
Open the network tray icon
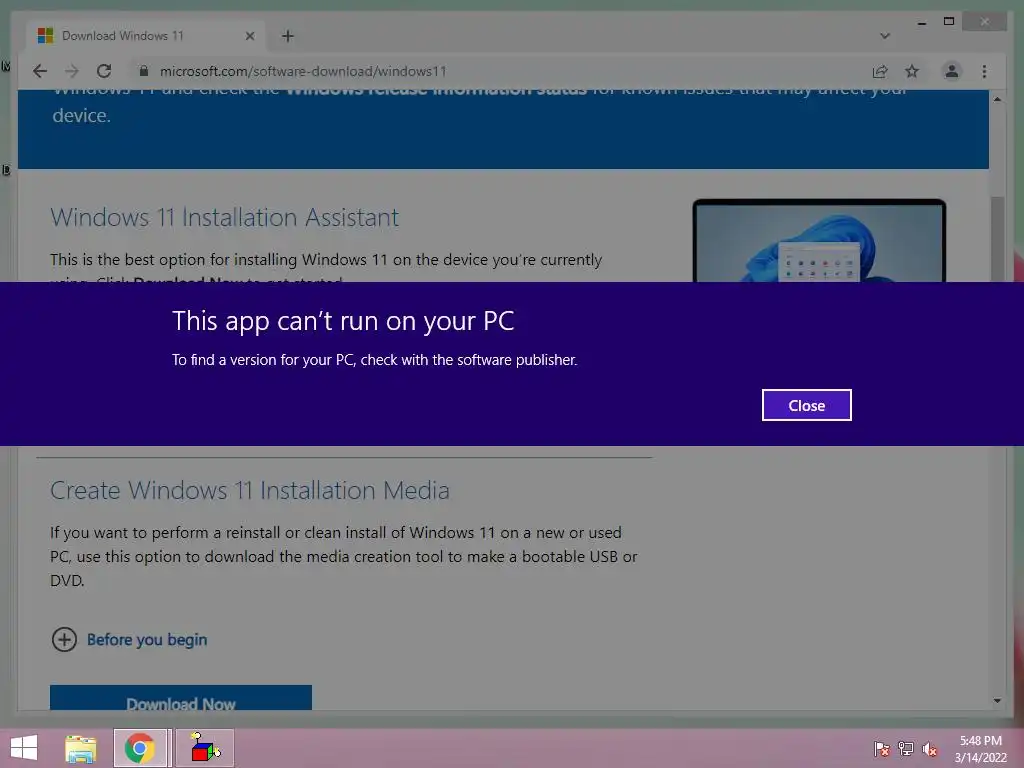coord(906,748)
